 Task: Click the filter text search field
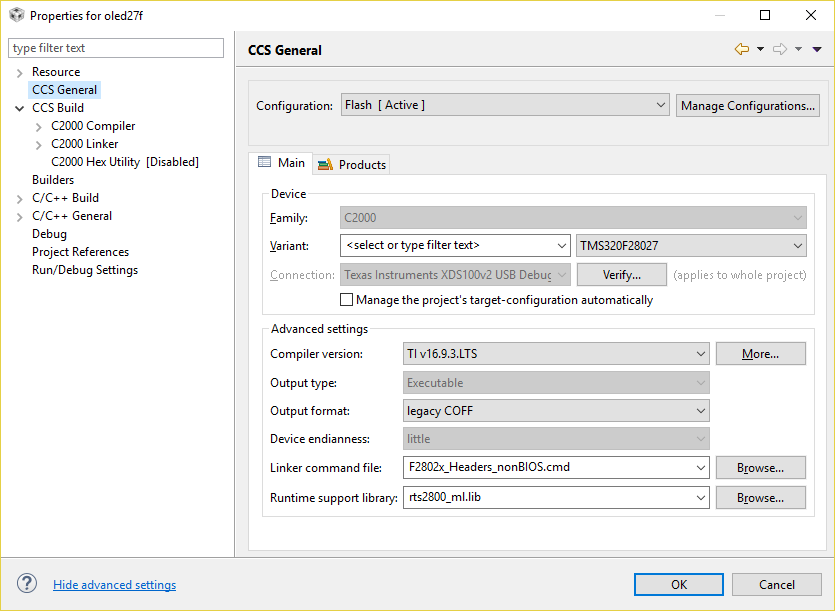click(116, 48)
